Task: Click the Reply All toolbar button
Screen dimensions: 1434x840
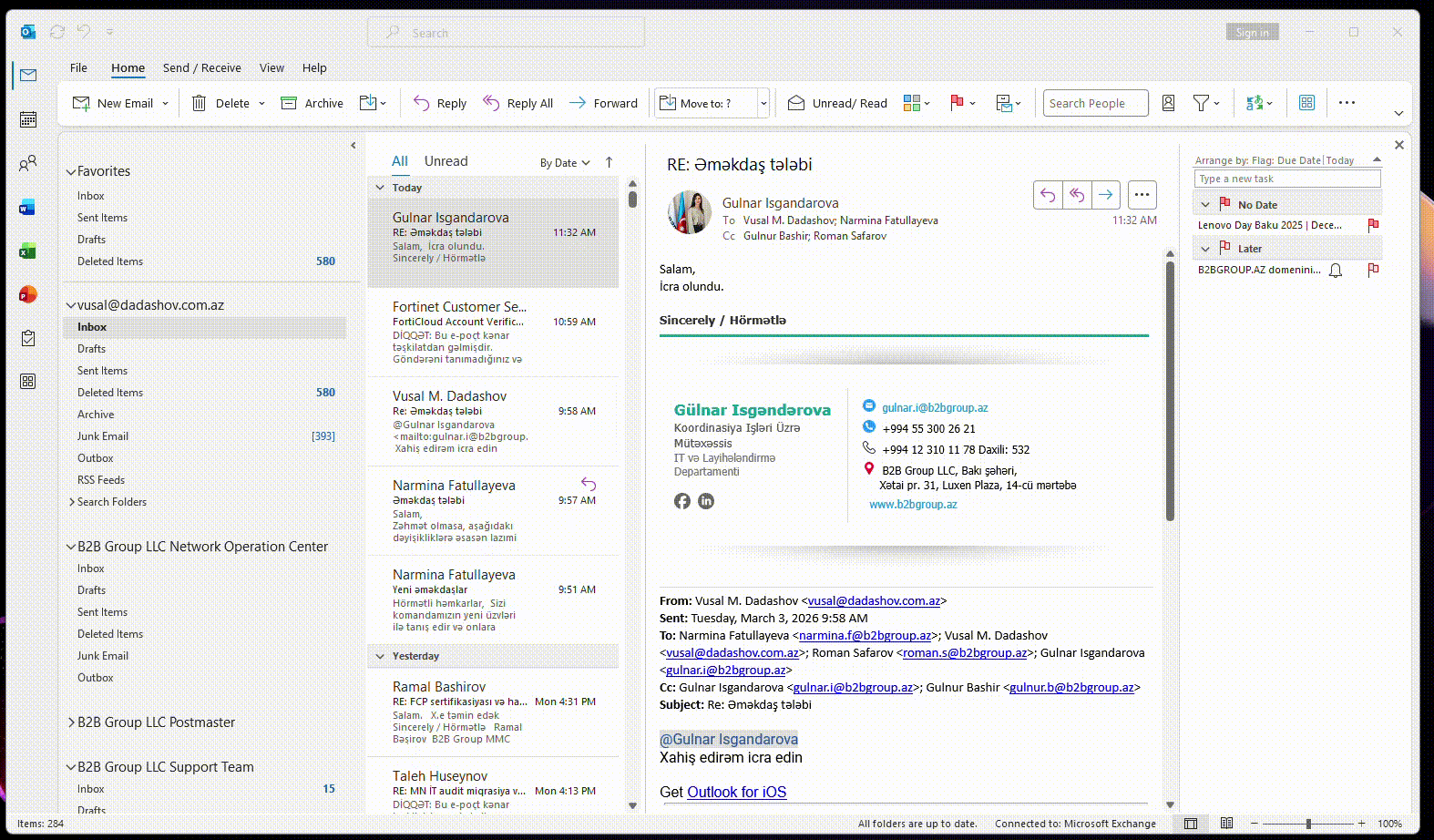Action: click(x=518, y=103)
